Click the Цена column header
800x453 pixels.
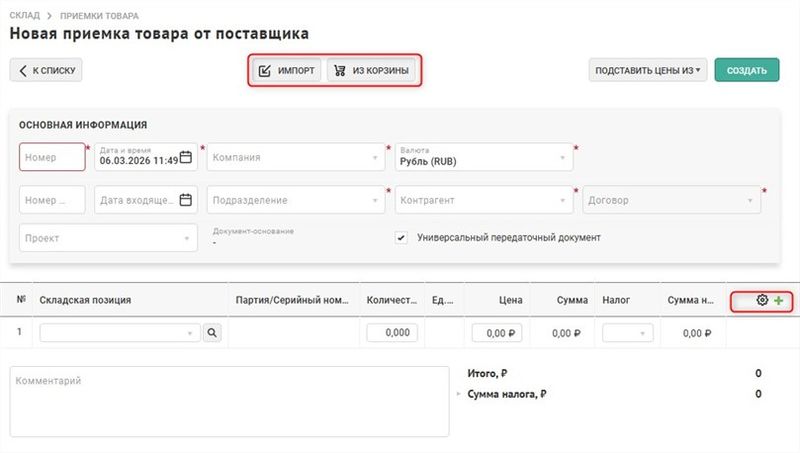(511, 300)
